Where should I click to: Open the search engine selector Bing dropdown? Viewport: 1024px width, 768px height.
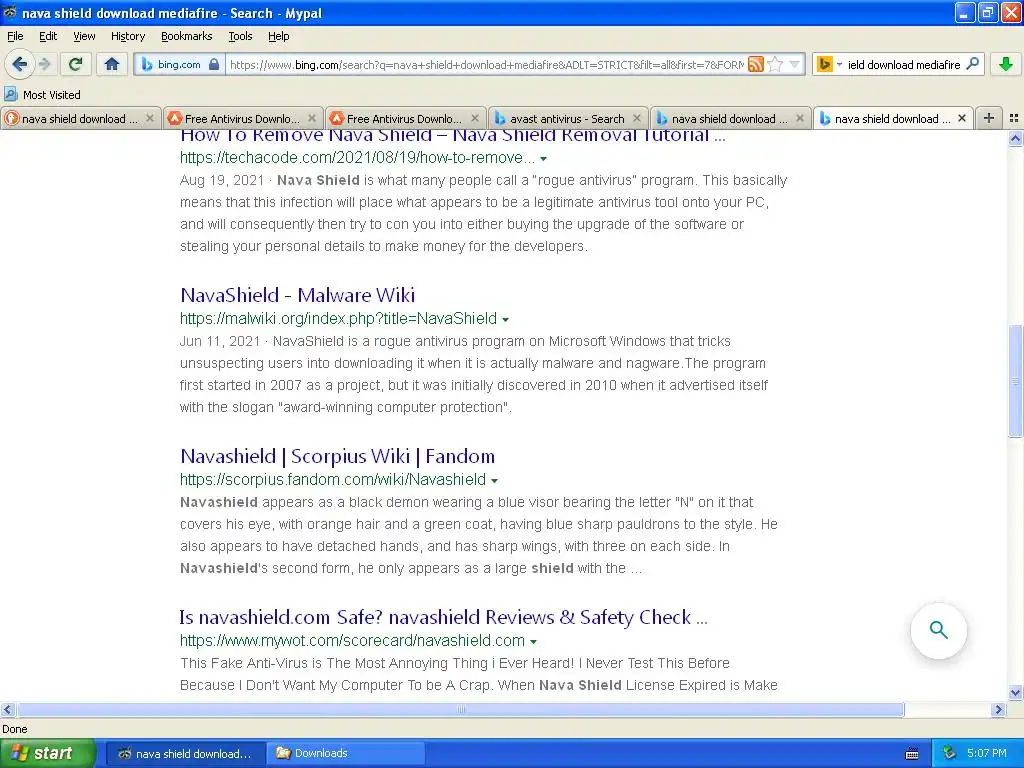pos(830,64)
